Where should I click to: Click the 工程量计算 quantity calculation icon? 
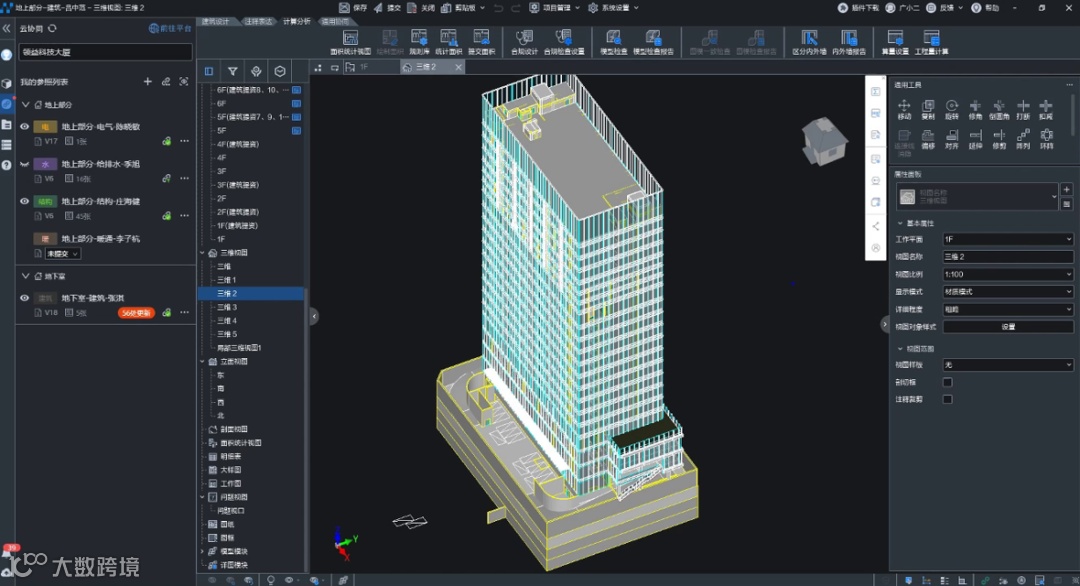(x=931, y=41)
